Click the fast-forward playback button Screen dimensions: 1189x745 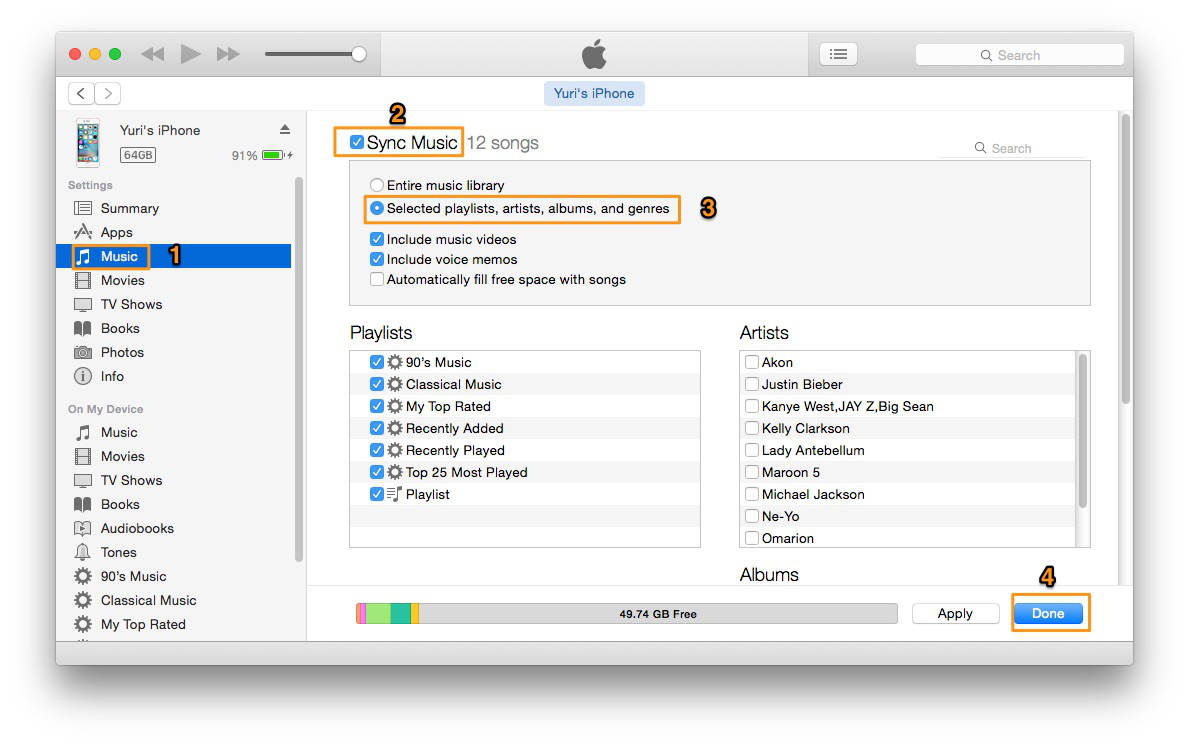[227, 54]
